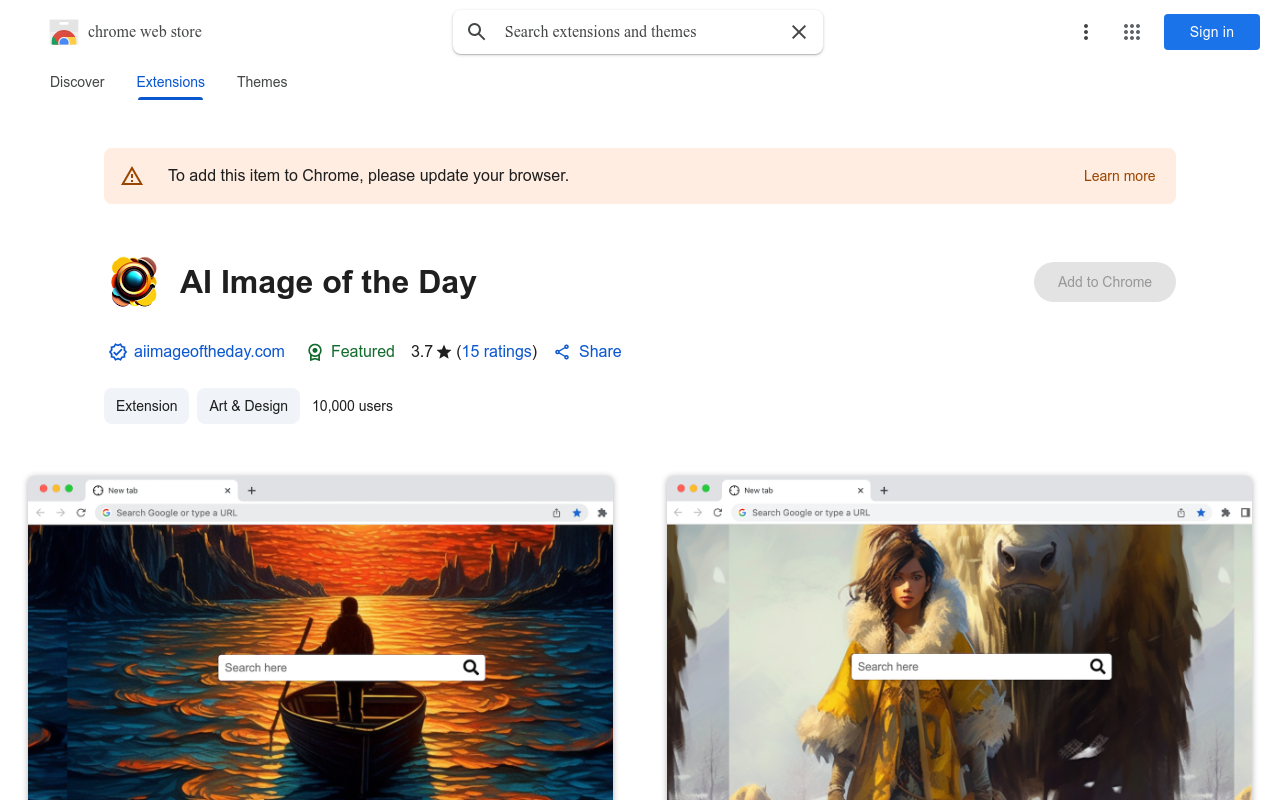Click the warning triangle icon

click(132, 176)
